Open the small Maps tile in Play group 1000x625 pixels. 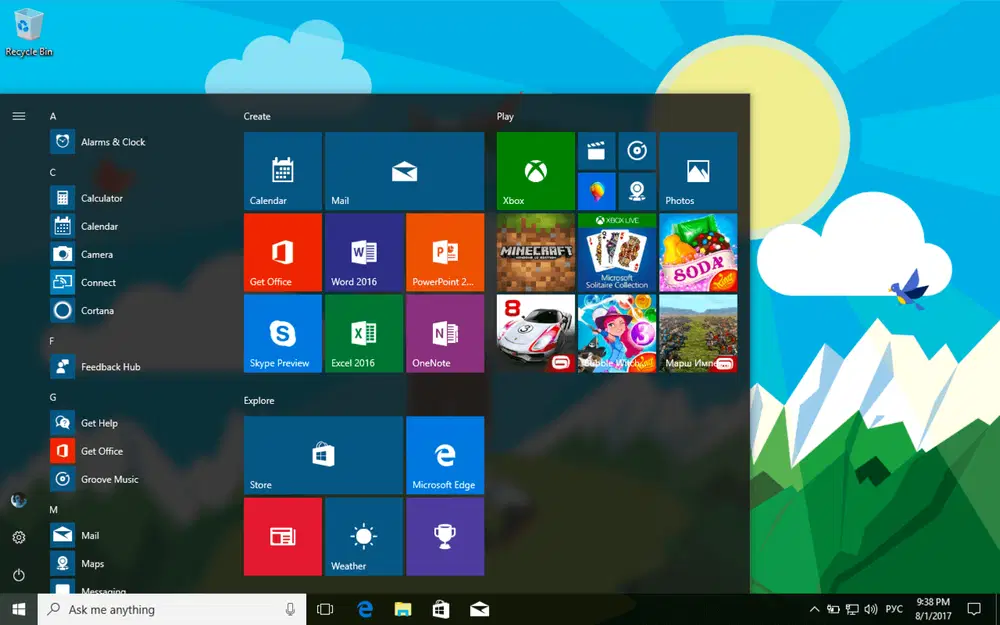[x=637, y=191]
